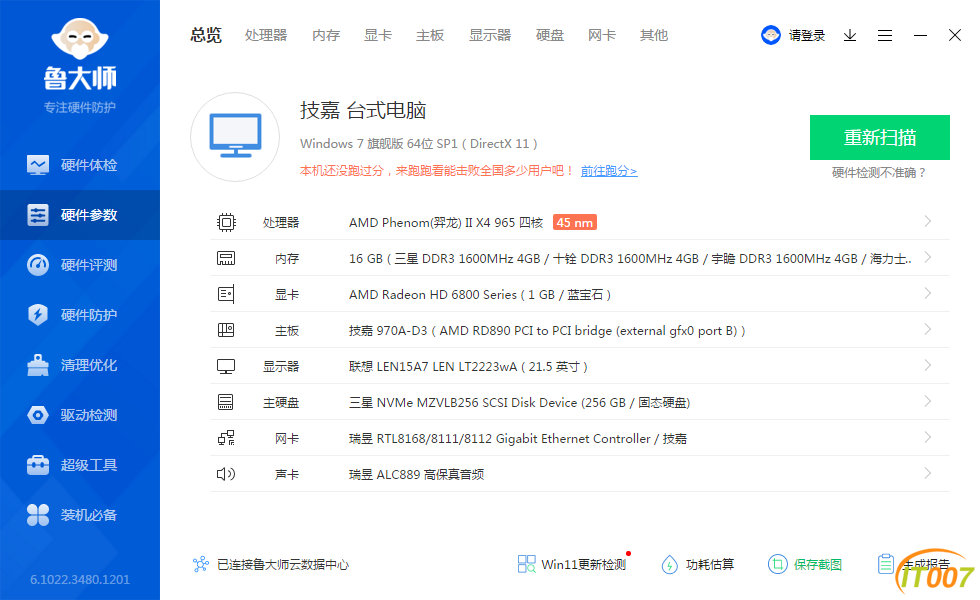Switch to the 总览 tab
This screenshot has width=980, height=600.
(206, 35)
